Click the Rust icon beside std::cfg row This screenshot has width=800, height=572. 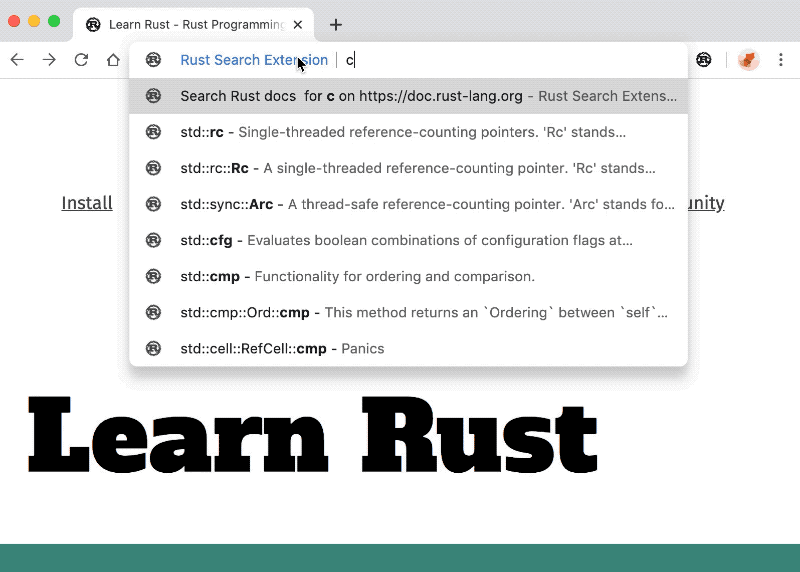[153, 240]
